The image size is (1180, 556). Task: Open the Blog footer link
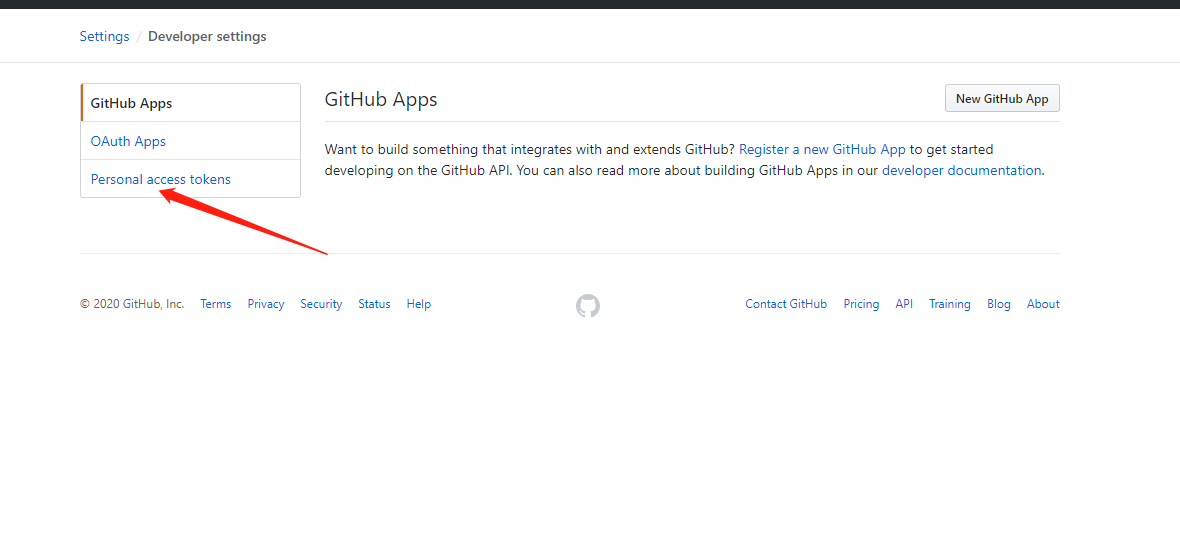999,304
